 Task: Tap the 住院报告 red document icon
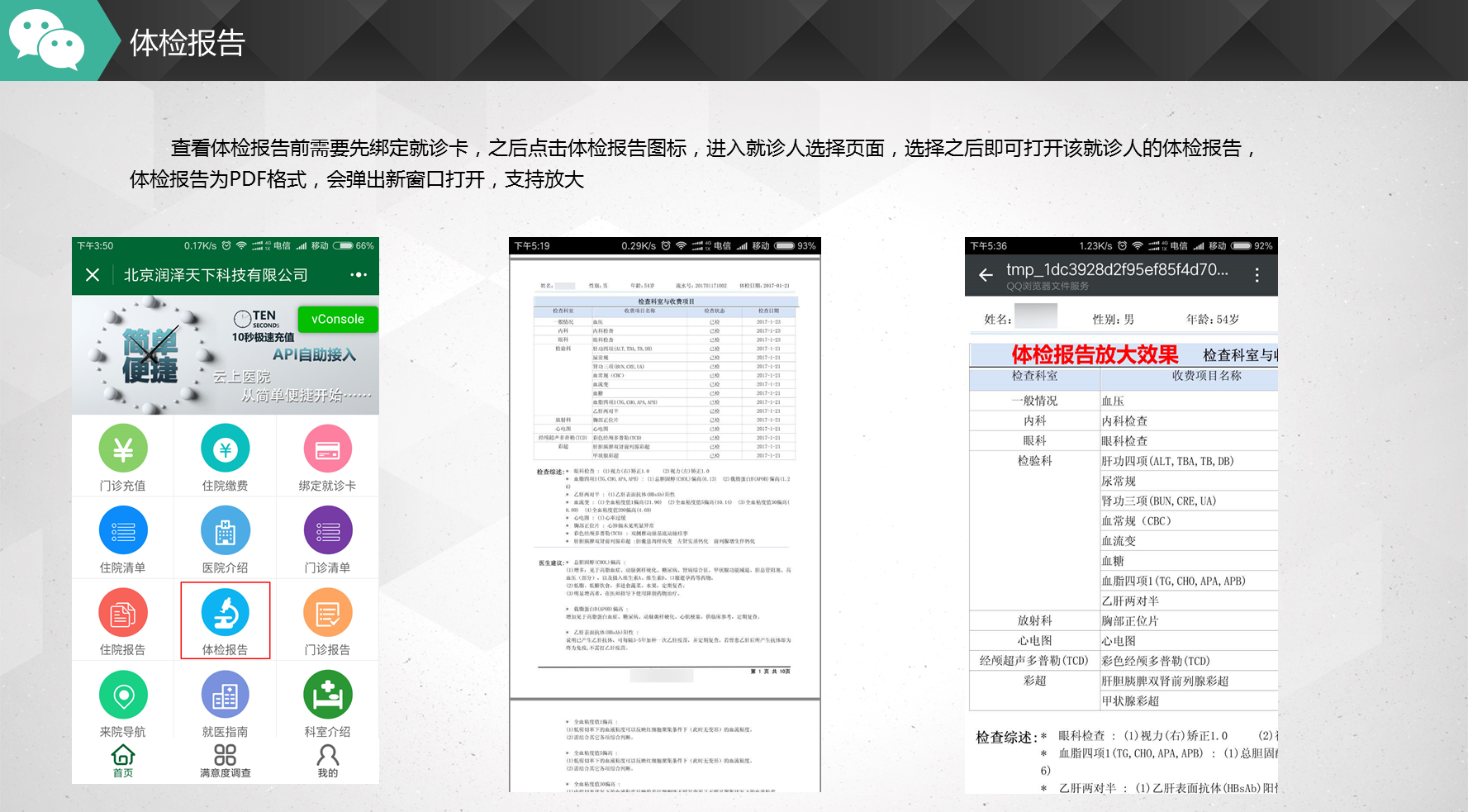point(123,612)
